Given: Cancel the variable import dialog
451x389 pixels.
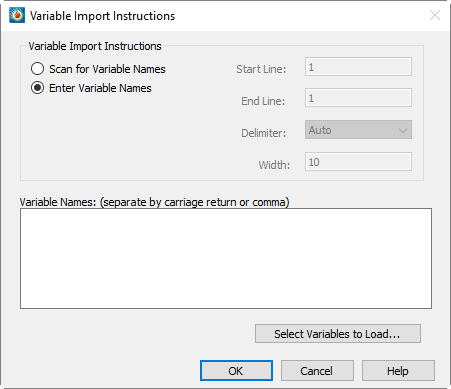Looking at the screenshot, I should click(317, 371).
